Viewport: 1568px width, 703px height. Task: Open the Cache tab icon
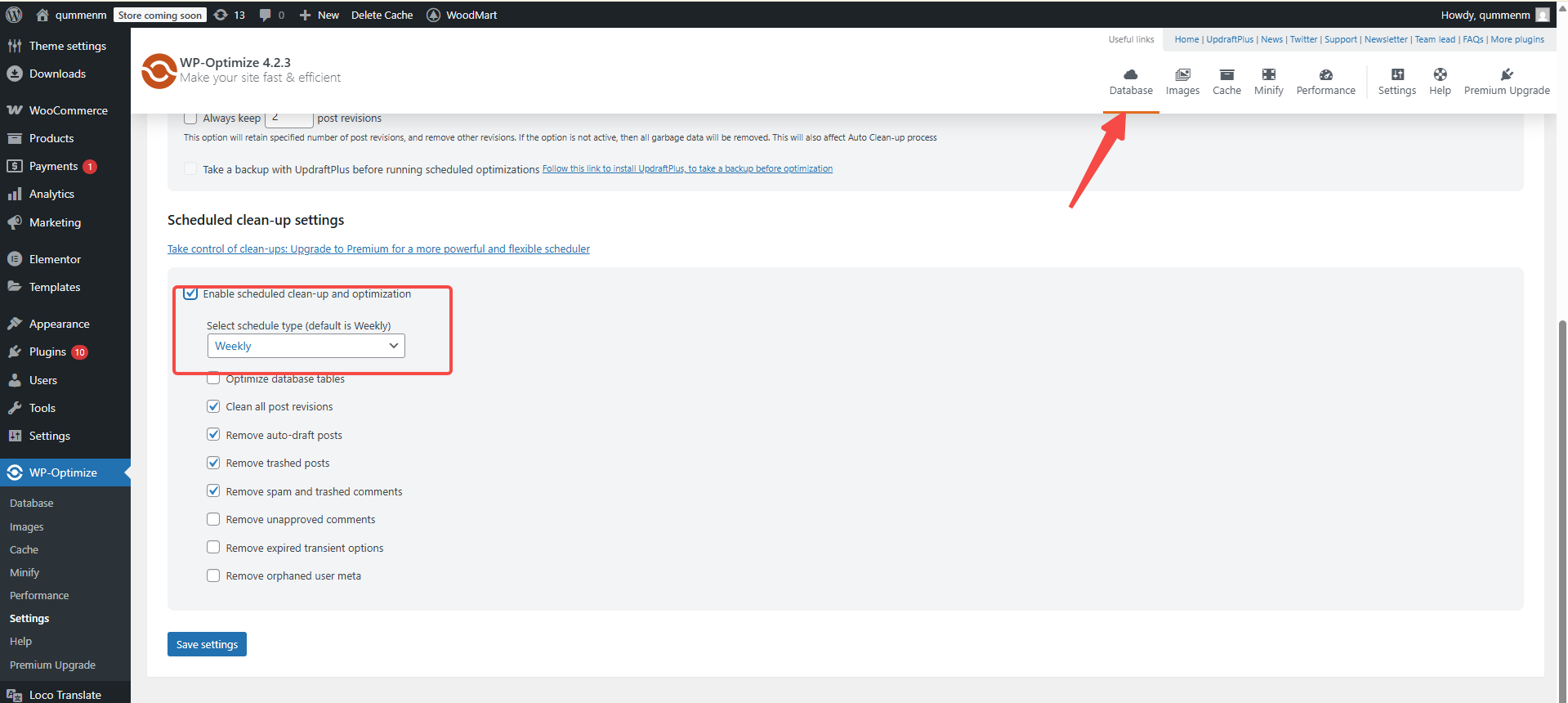1226,75
